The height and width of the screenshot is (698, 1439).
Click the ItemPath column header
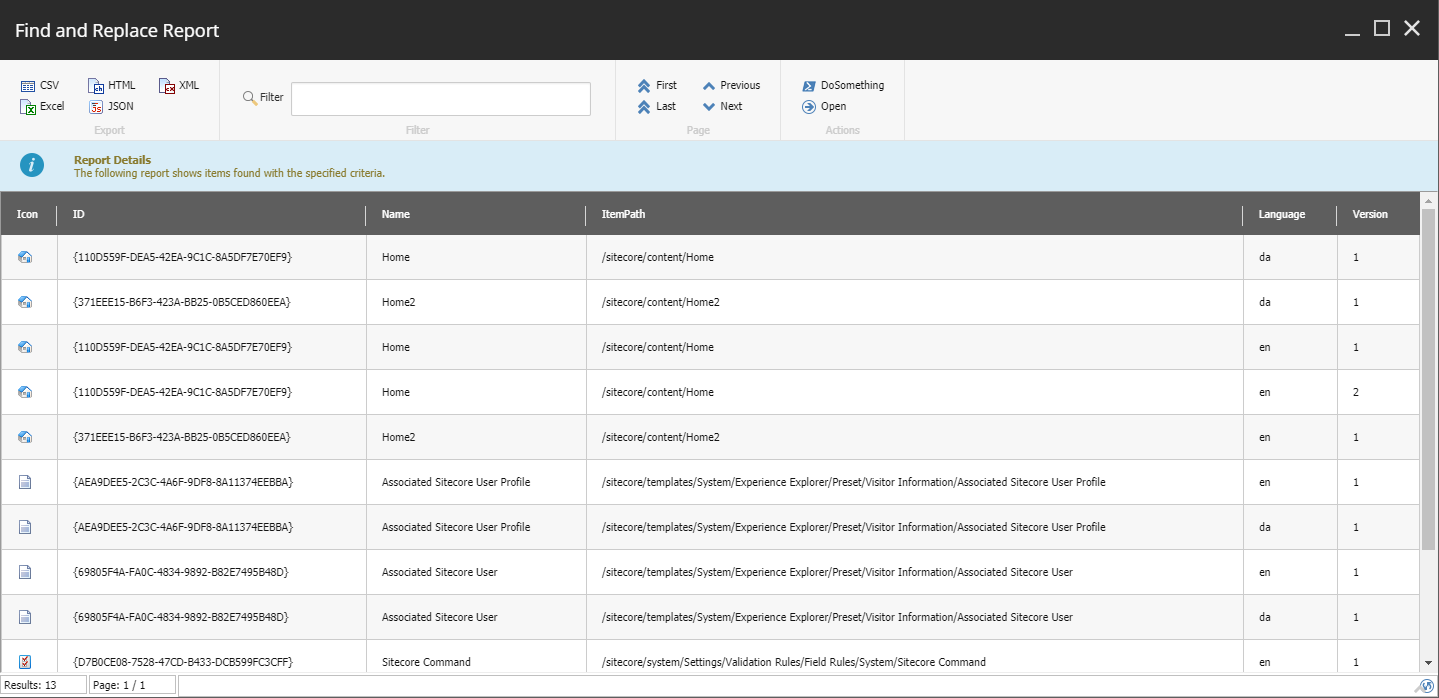tap(621, 214)
